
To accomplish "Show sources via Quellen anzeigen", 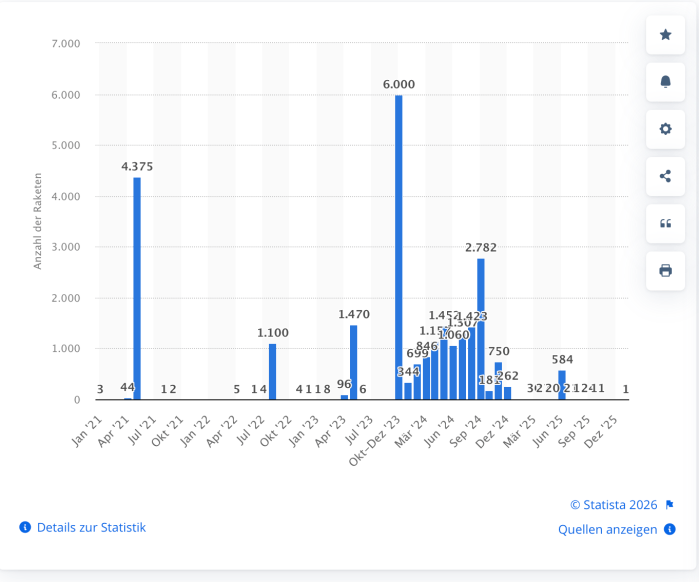I will (x=607, y=529).
